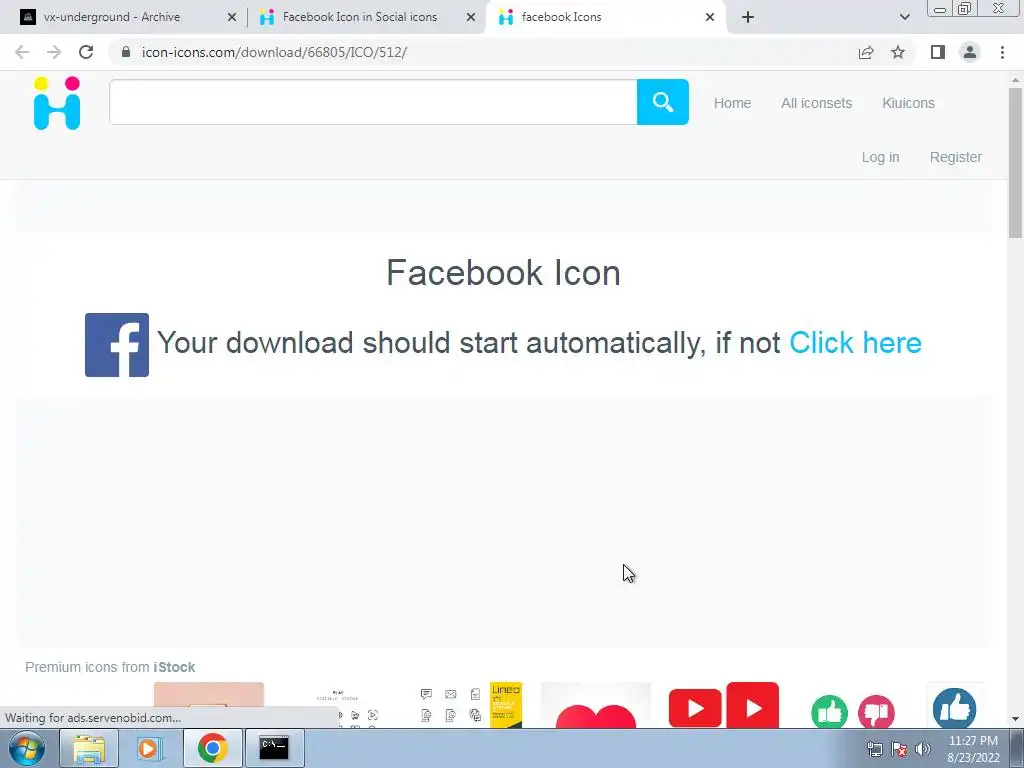Open File Explorer from the taskbar

point(89,748)
